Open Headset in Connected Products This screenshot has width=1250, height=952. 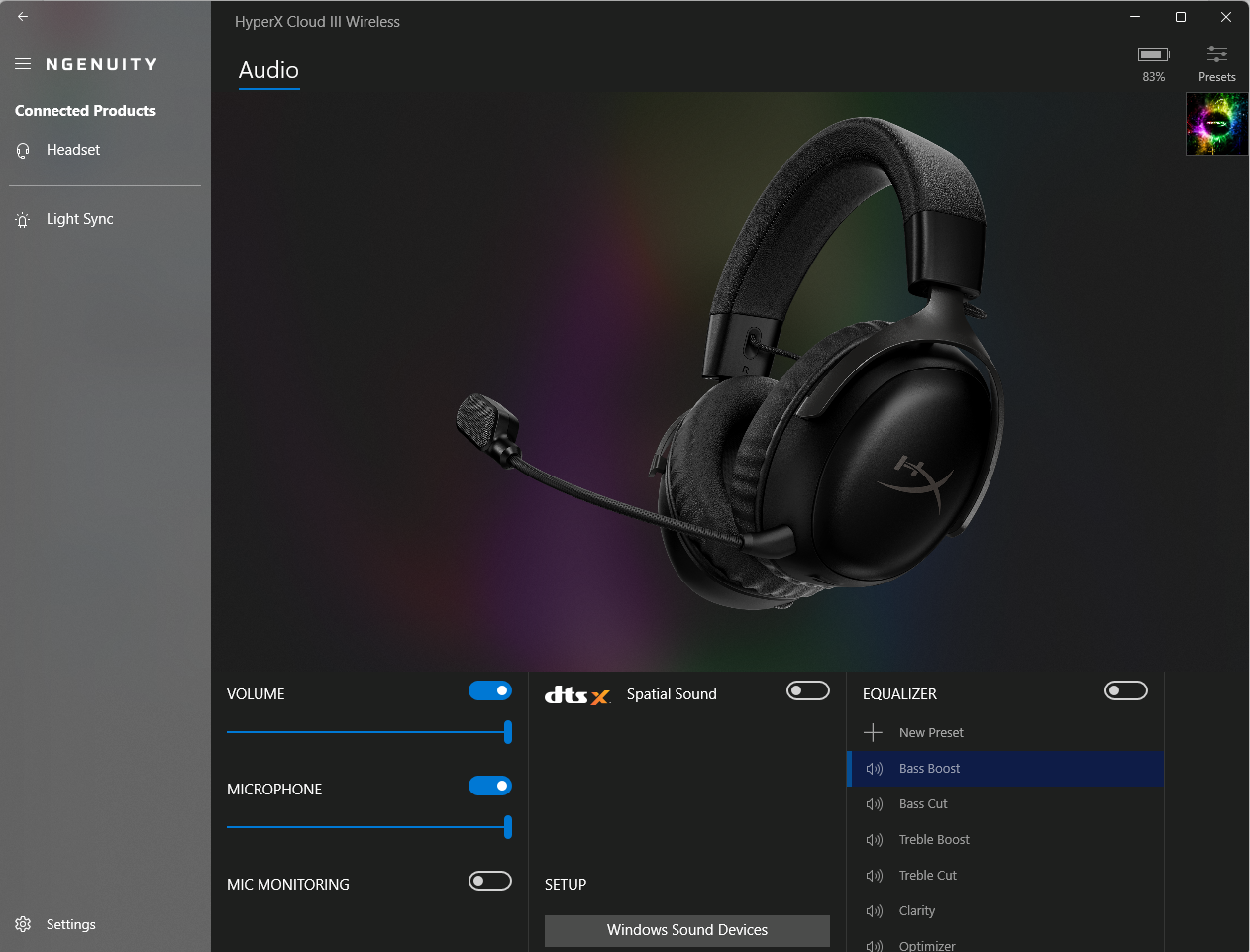105,150
